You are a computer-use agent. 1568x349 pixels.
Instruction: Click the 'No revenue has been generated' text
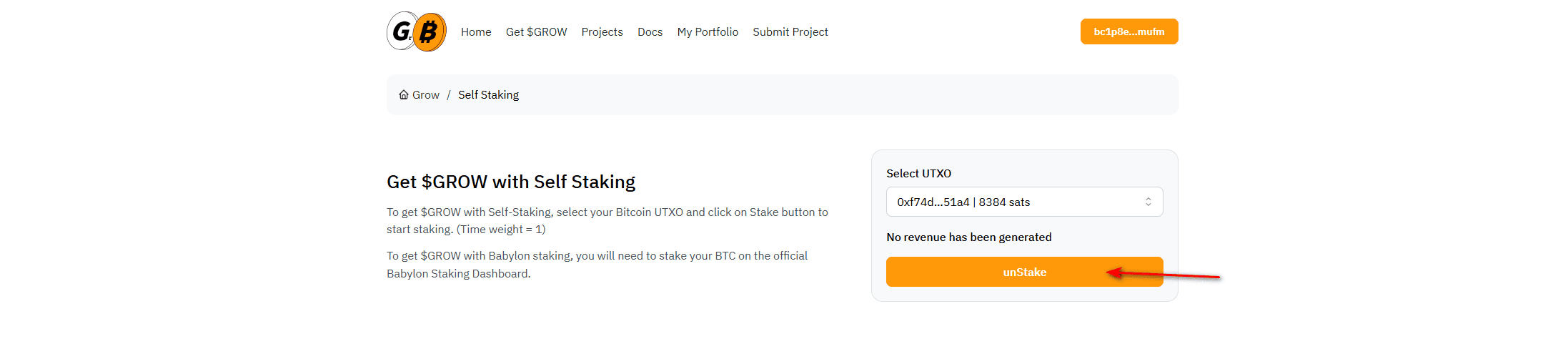click(968, 237)
